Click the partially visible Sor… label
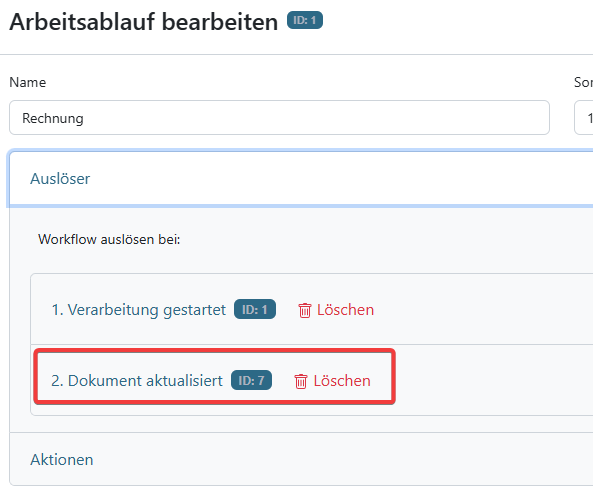593x490 pixels. coord(583,82)
